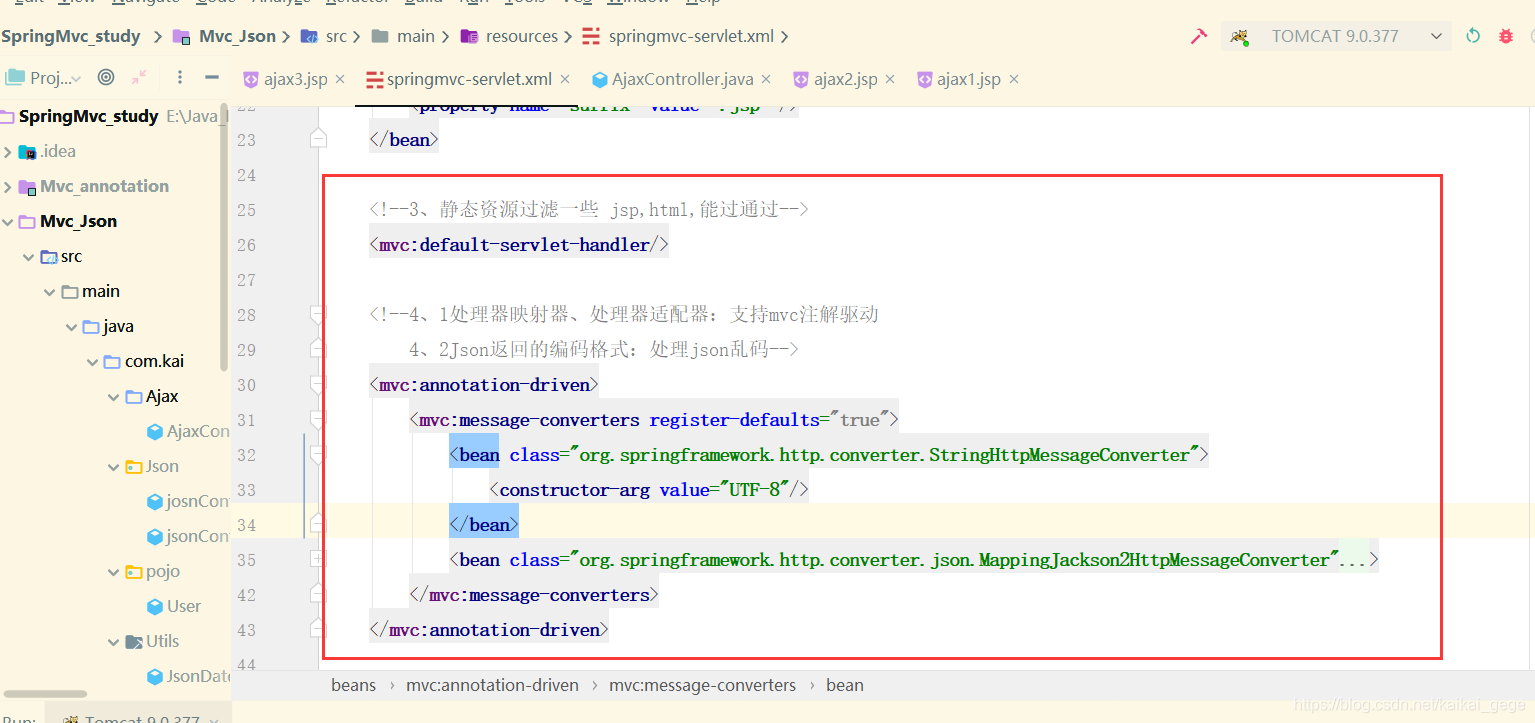
Task: Click the green Rerun icon
Action: [x=1473, y=36]
